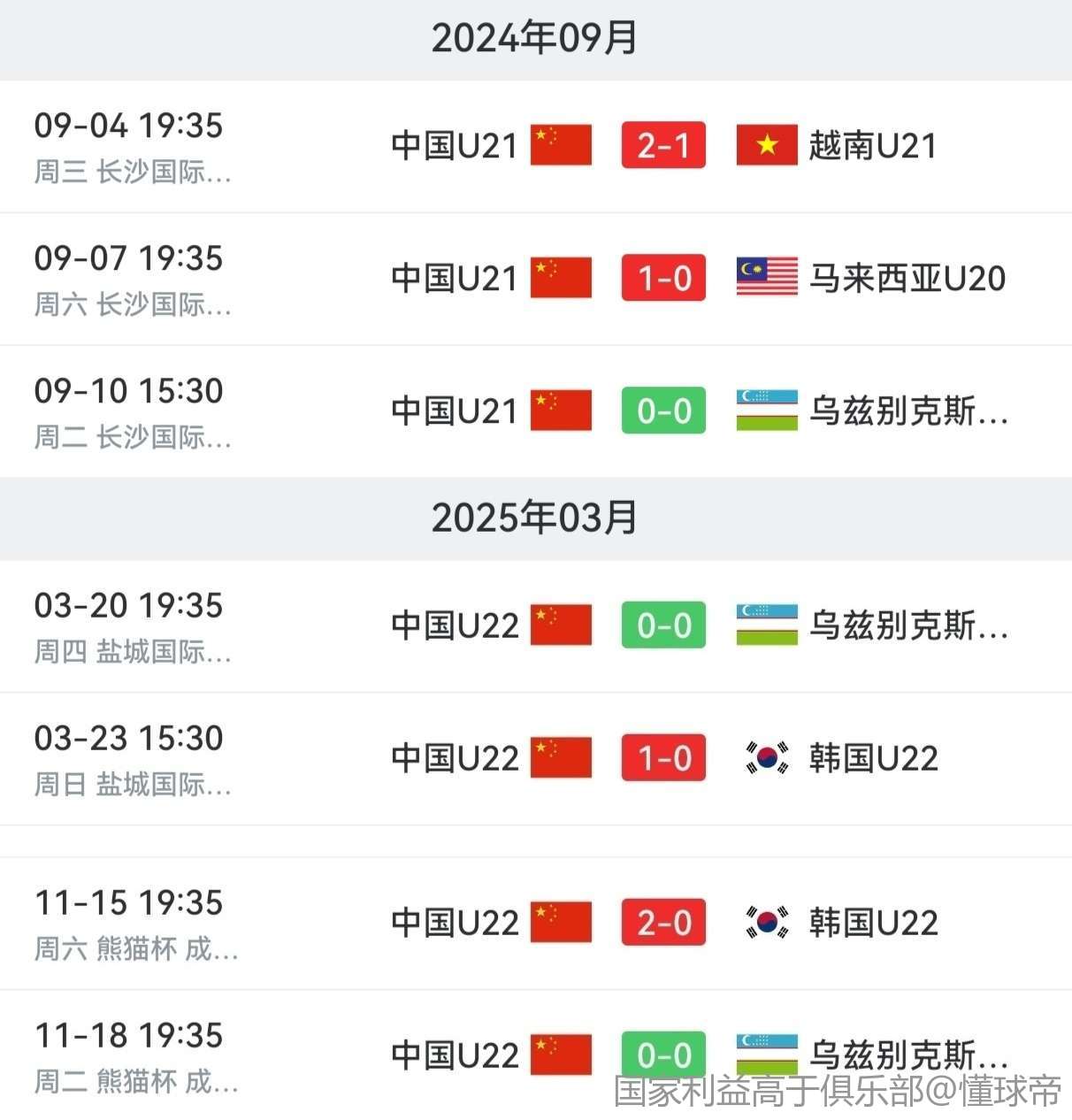Image resolution: width=1072 pixels, height=1120 pixels.
Task: Select Uzbekistan flag in 09-10 match
Action: click(x=766, y=410)
